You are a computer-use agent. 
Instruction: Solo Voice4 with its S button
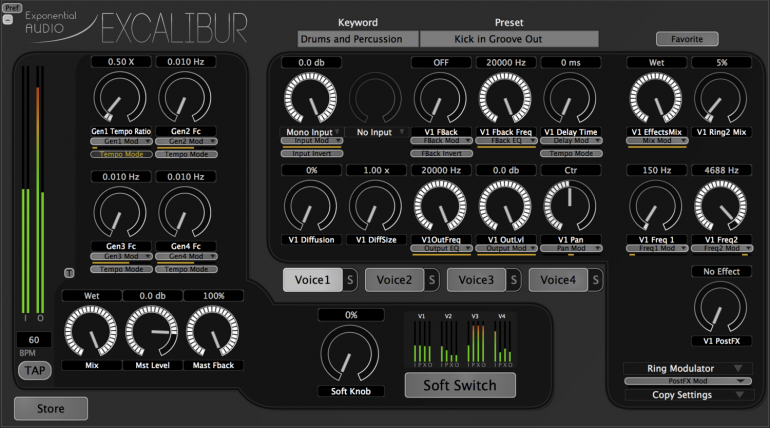(x=596, y=280)
